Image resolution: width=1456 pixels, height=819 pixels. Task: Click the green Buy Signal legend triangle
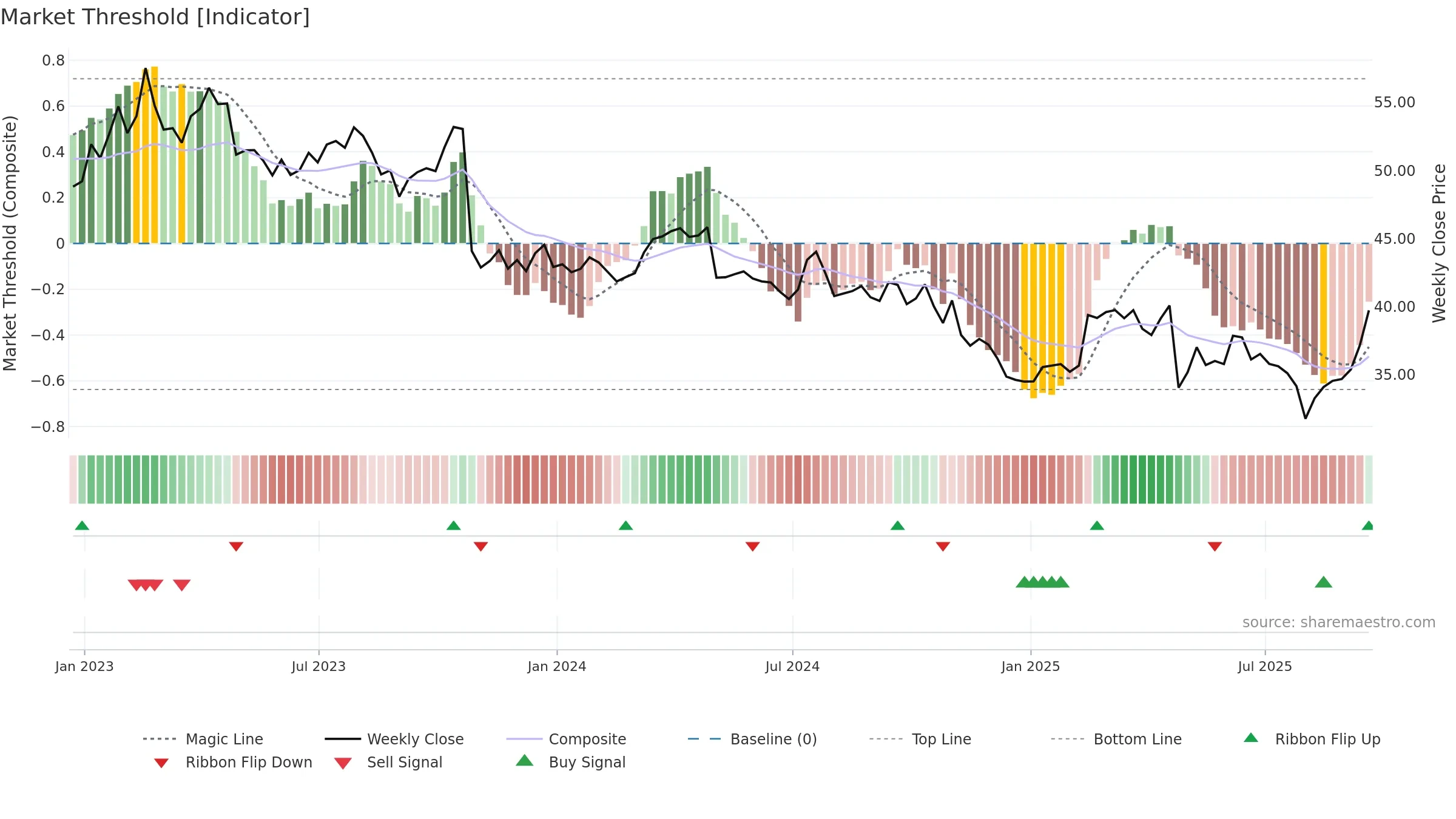click(x=525, y=760)
